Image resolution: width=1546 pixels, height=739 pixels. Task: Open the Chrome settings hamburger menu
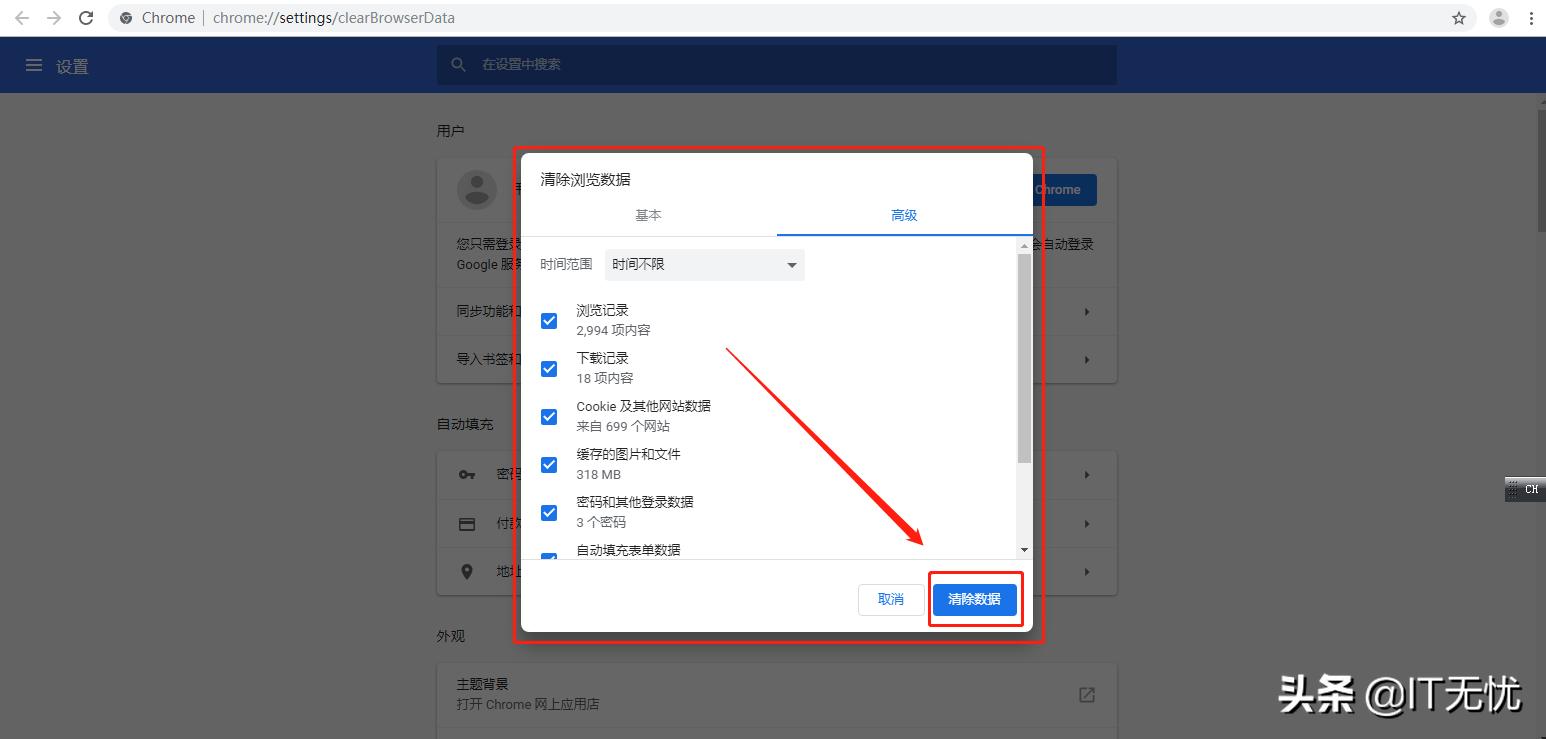pos(33,65)
